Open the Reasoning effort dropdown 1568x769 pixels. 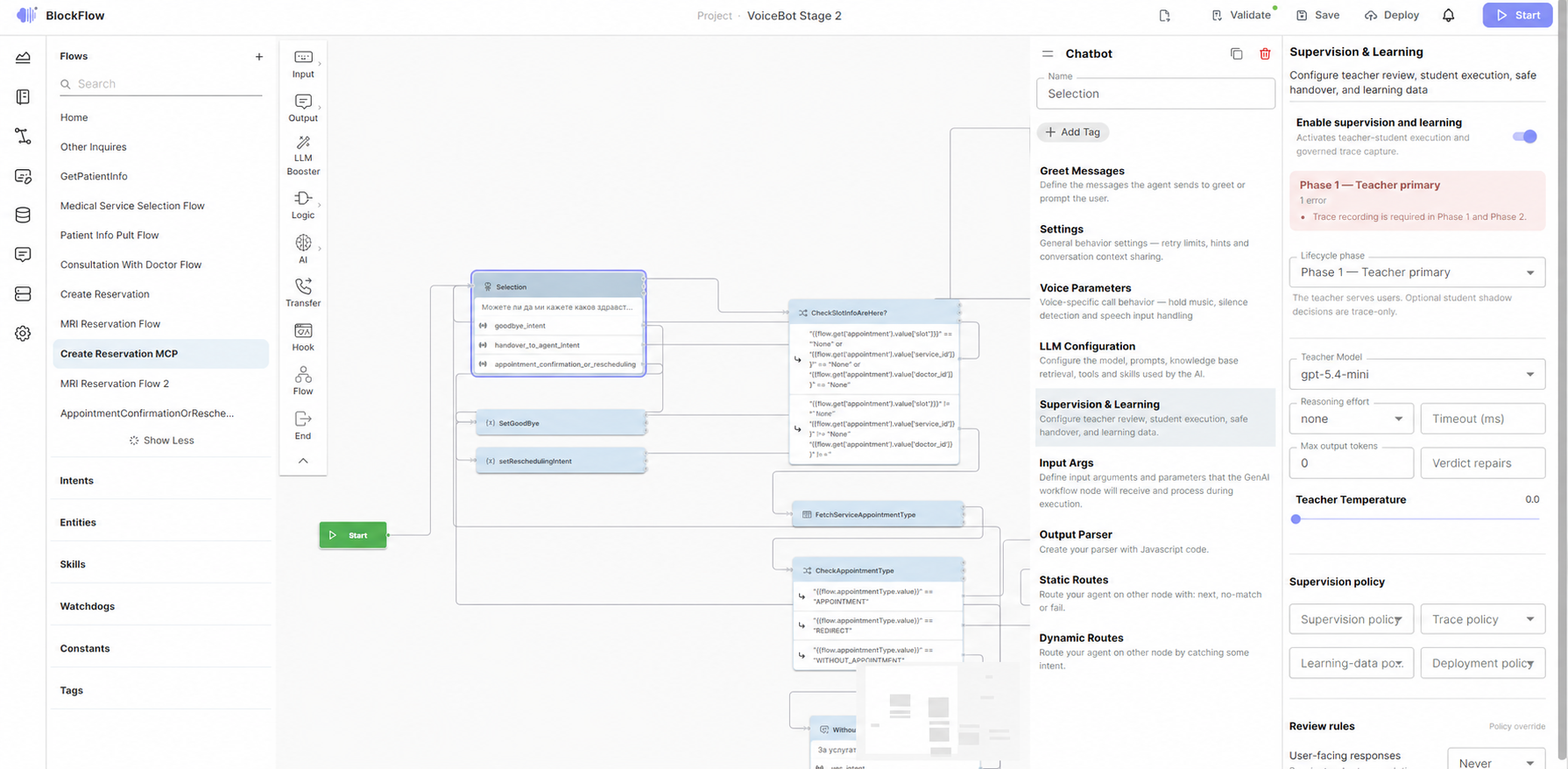1351,419
